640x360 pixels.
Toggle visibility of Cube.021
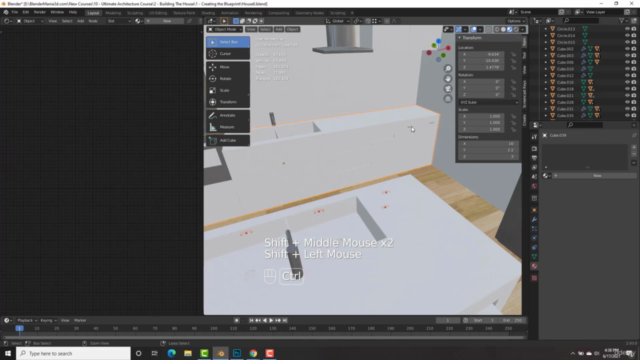click(627, 96)
